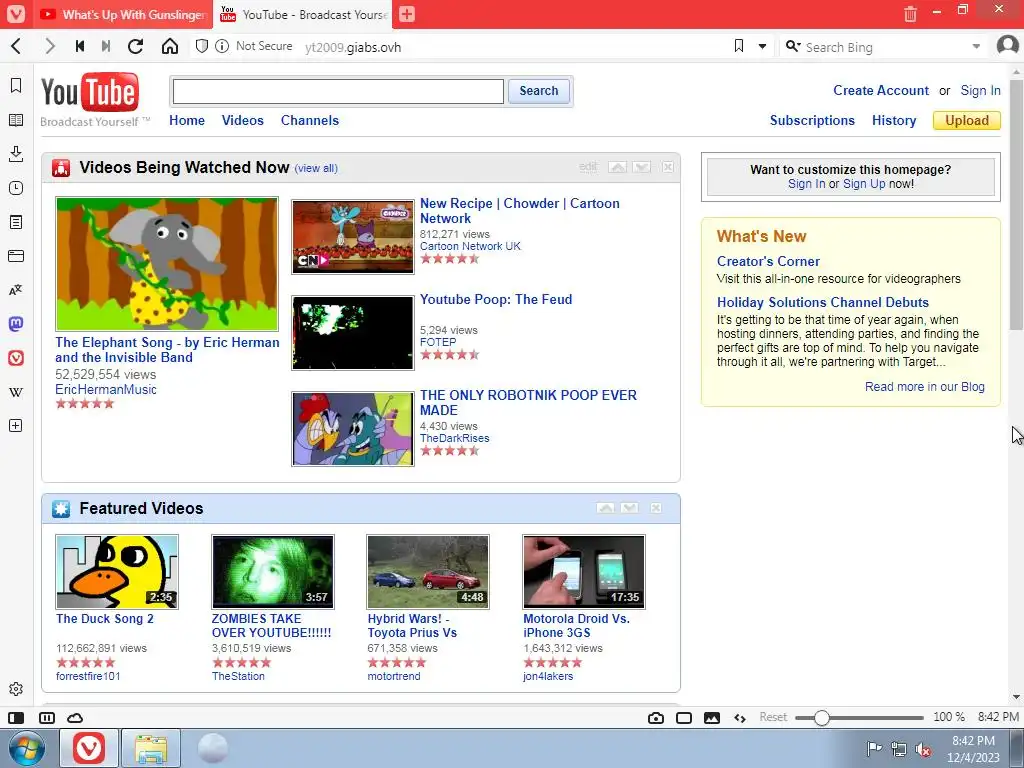This screenshot has width=1024, height=768.
Task: Click the muted volume tray icon
Action: coord(923,749)
